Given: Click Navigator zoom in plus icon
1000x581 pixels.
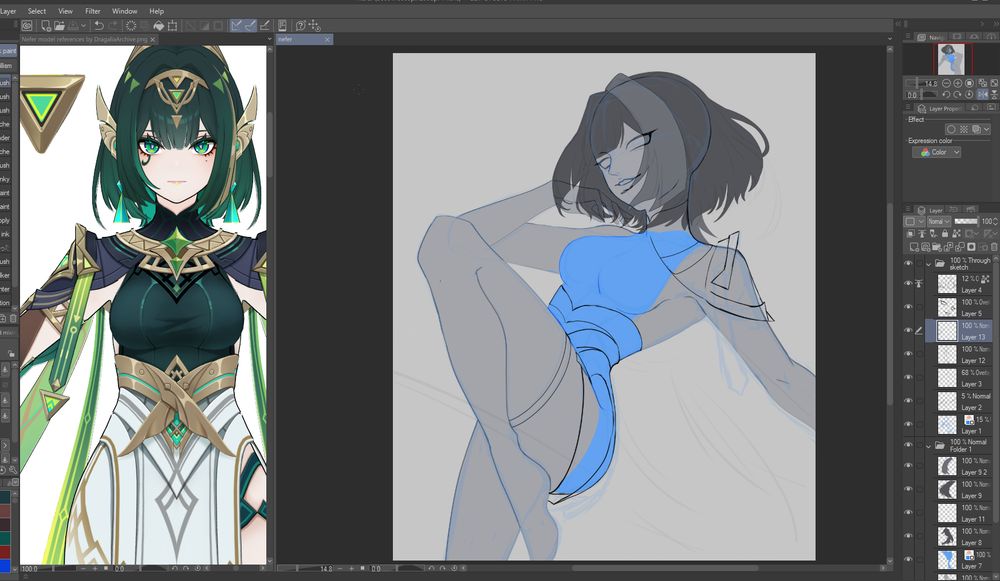Looking at the screenshot, I should coord(957,83).
